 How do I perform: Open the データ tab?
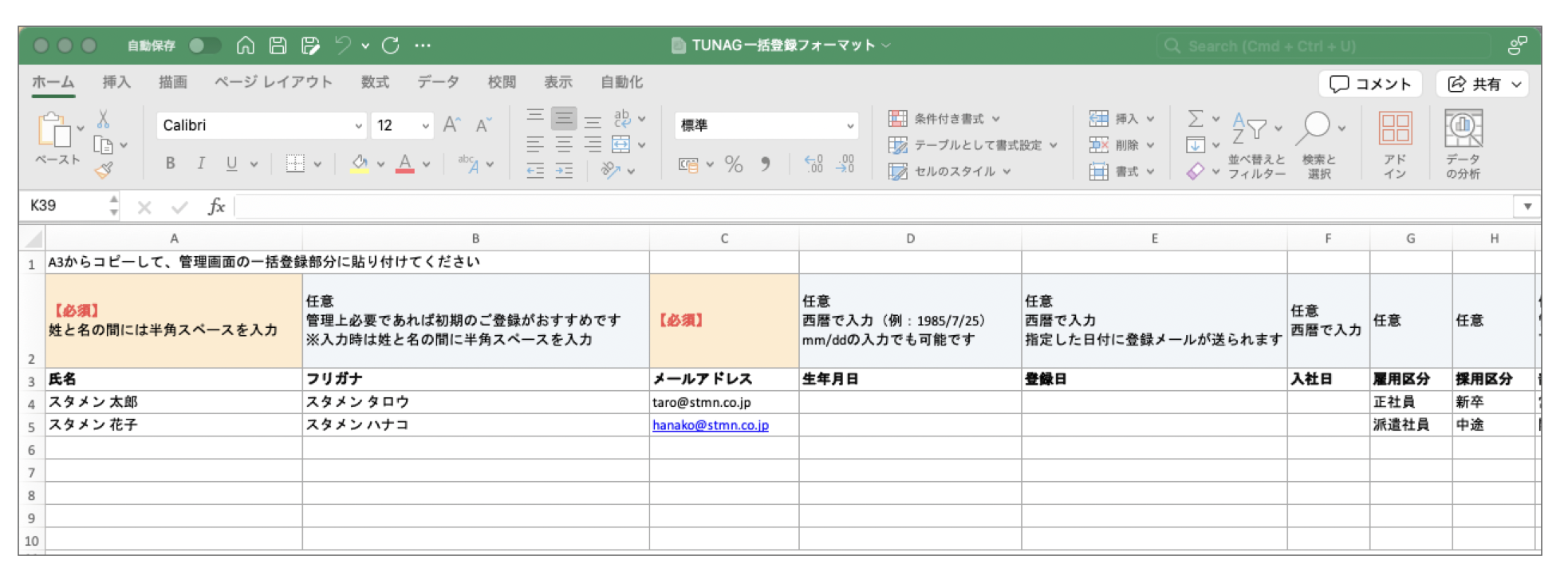point(439,82)
